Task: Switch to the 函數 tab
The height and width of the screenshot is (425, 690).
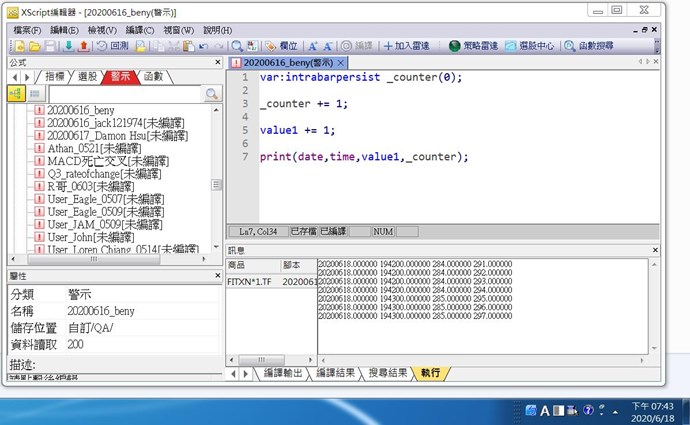Action: coord(153,77)
